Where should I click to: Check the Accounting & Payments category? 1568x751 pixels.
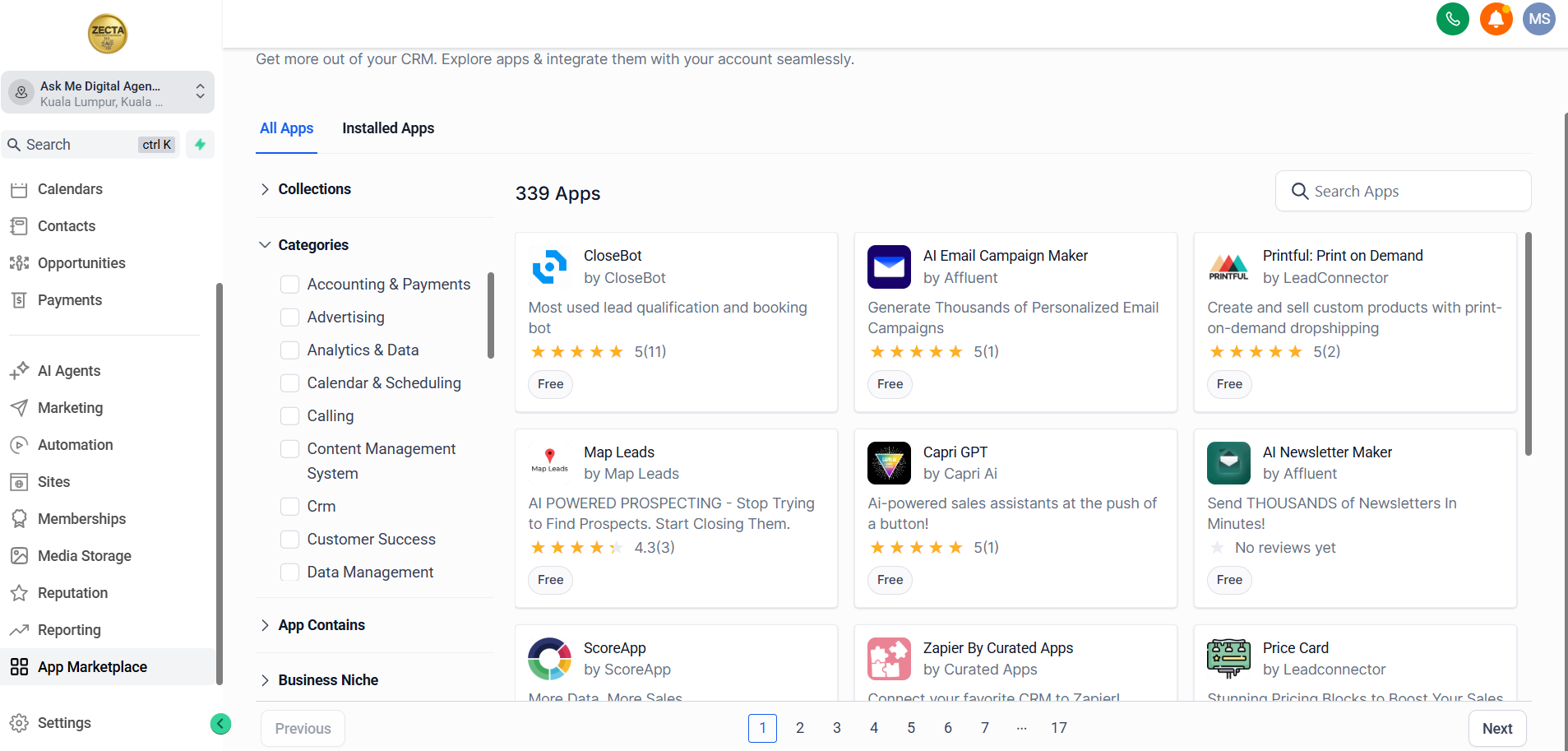289,285
